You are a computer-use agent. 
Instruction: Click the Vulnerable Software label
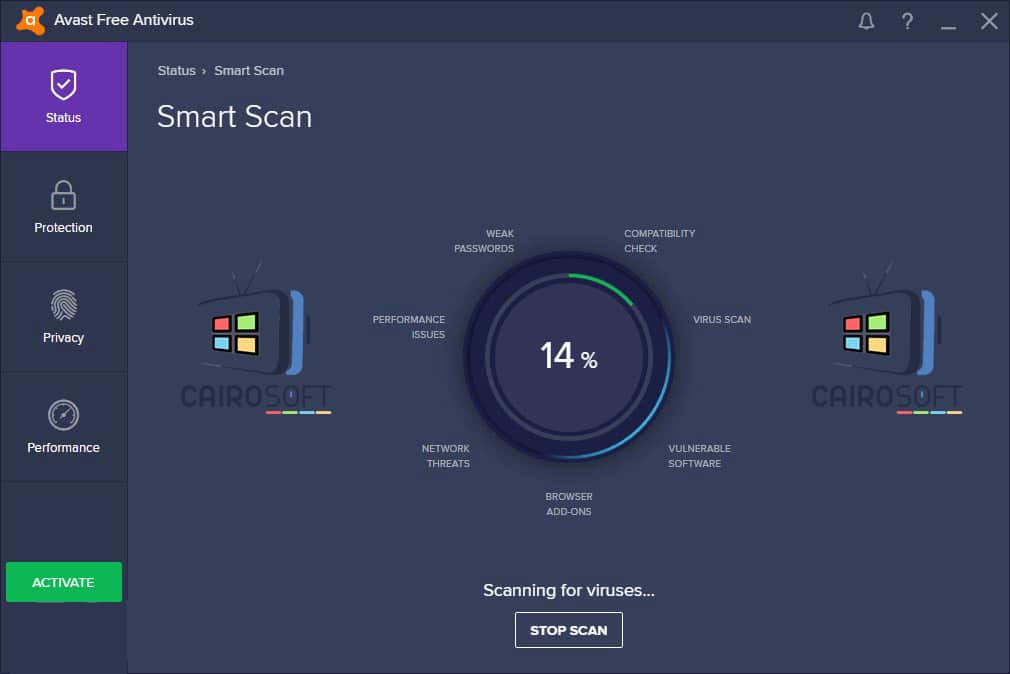pos(700,456)
